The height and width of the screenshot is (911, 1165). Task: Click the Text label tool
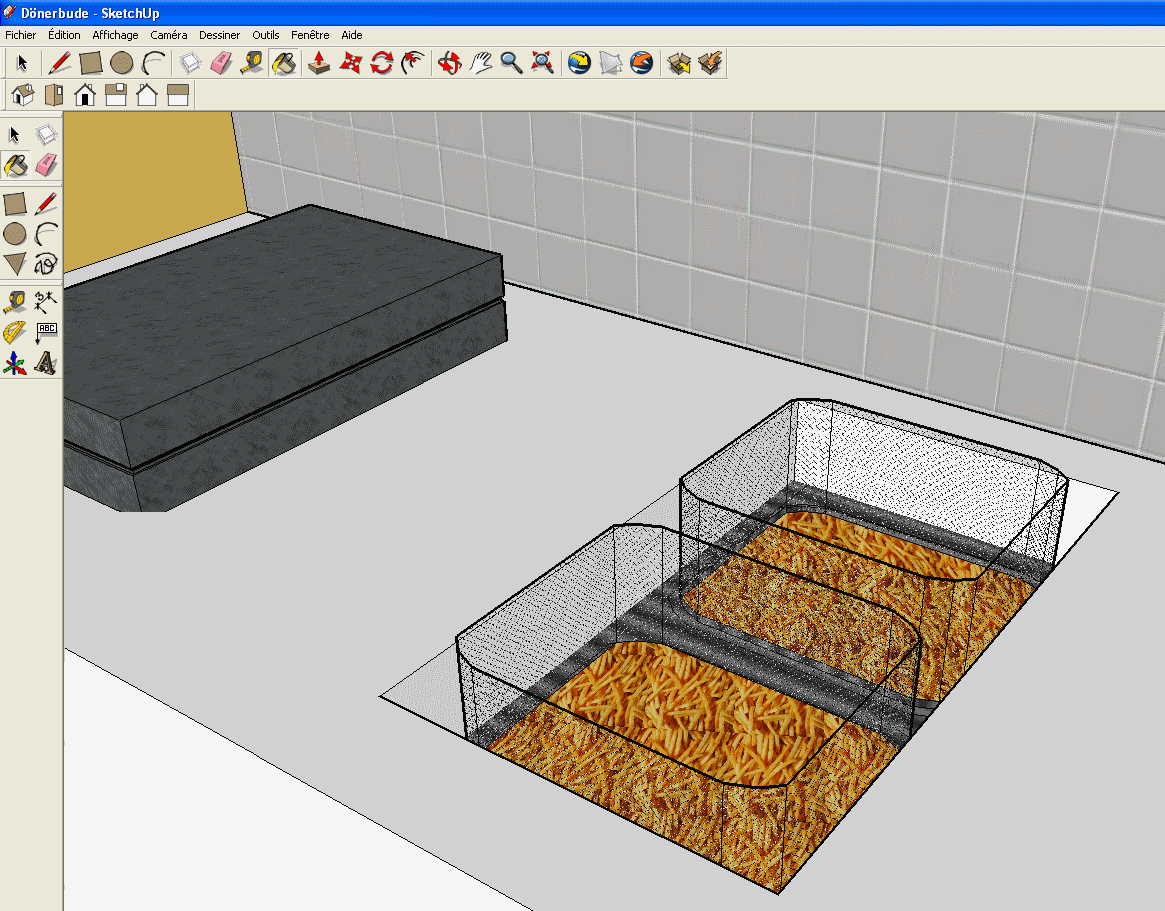pyautogui.click(x=46, y=332)
